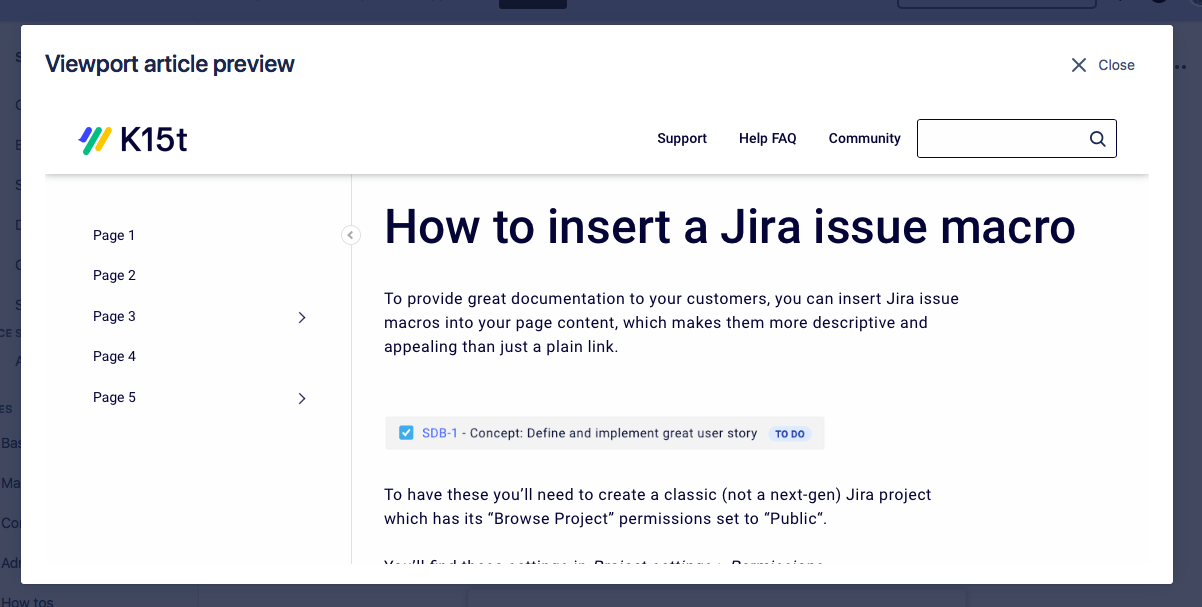Click the Viewport article preview title
The image size is (1202, 607).
click(x=170, y=65)
